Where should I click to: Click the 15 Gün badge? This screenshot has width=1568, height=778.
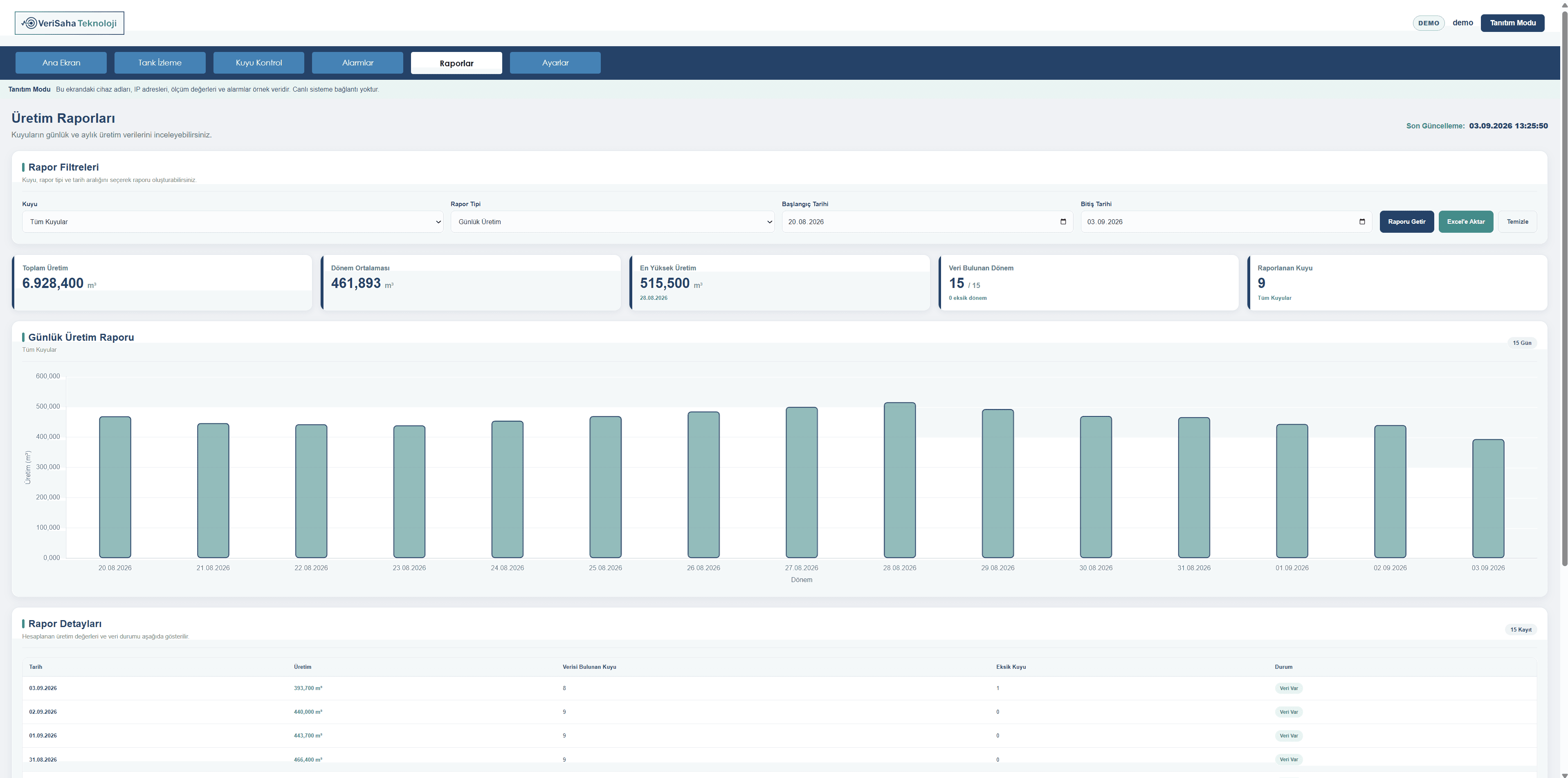[x=1522, y=343]
